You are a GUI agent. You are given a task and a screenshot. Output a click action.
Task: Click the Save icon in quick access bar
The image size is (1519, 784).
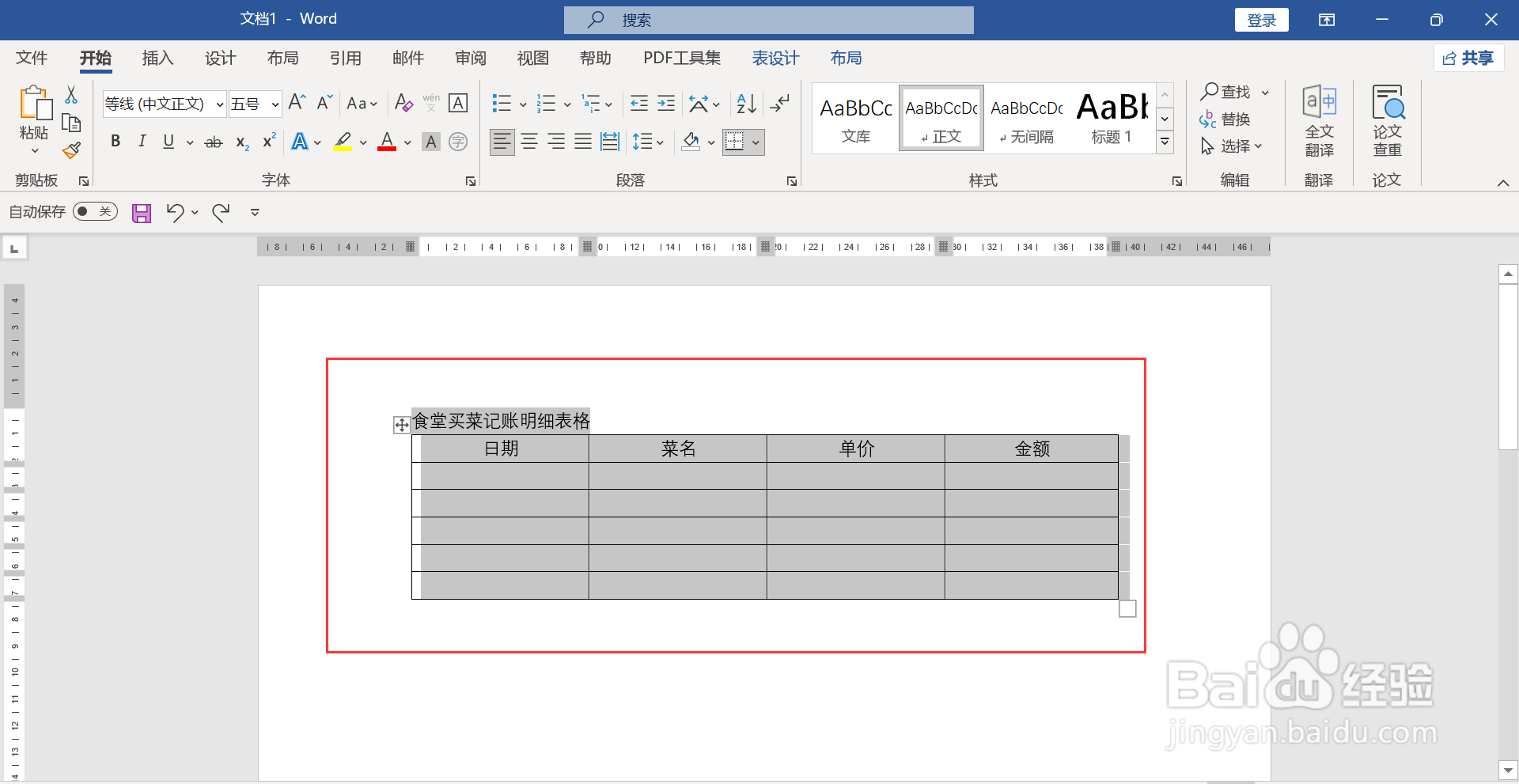(142, 212)
